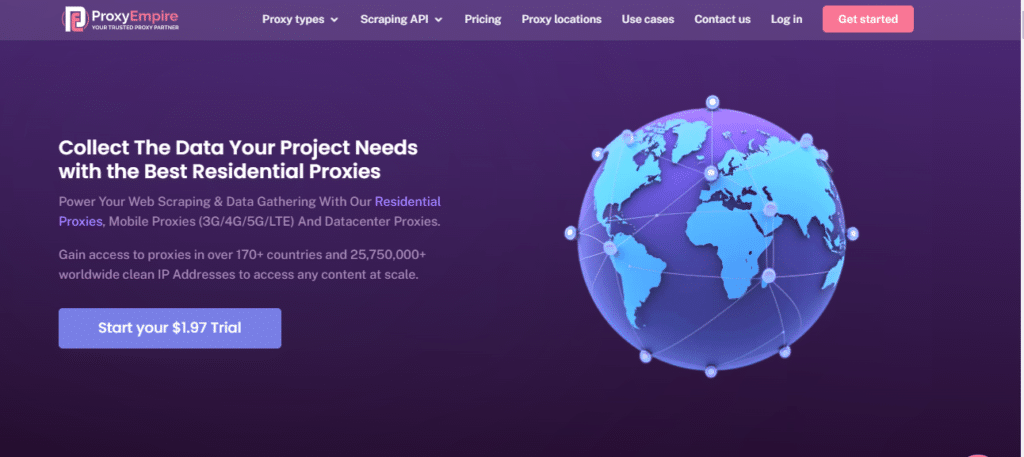1024x457 pixels.
Task: Follow the Residential Proxies text link
Action: tap(249, 212)
